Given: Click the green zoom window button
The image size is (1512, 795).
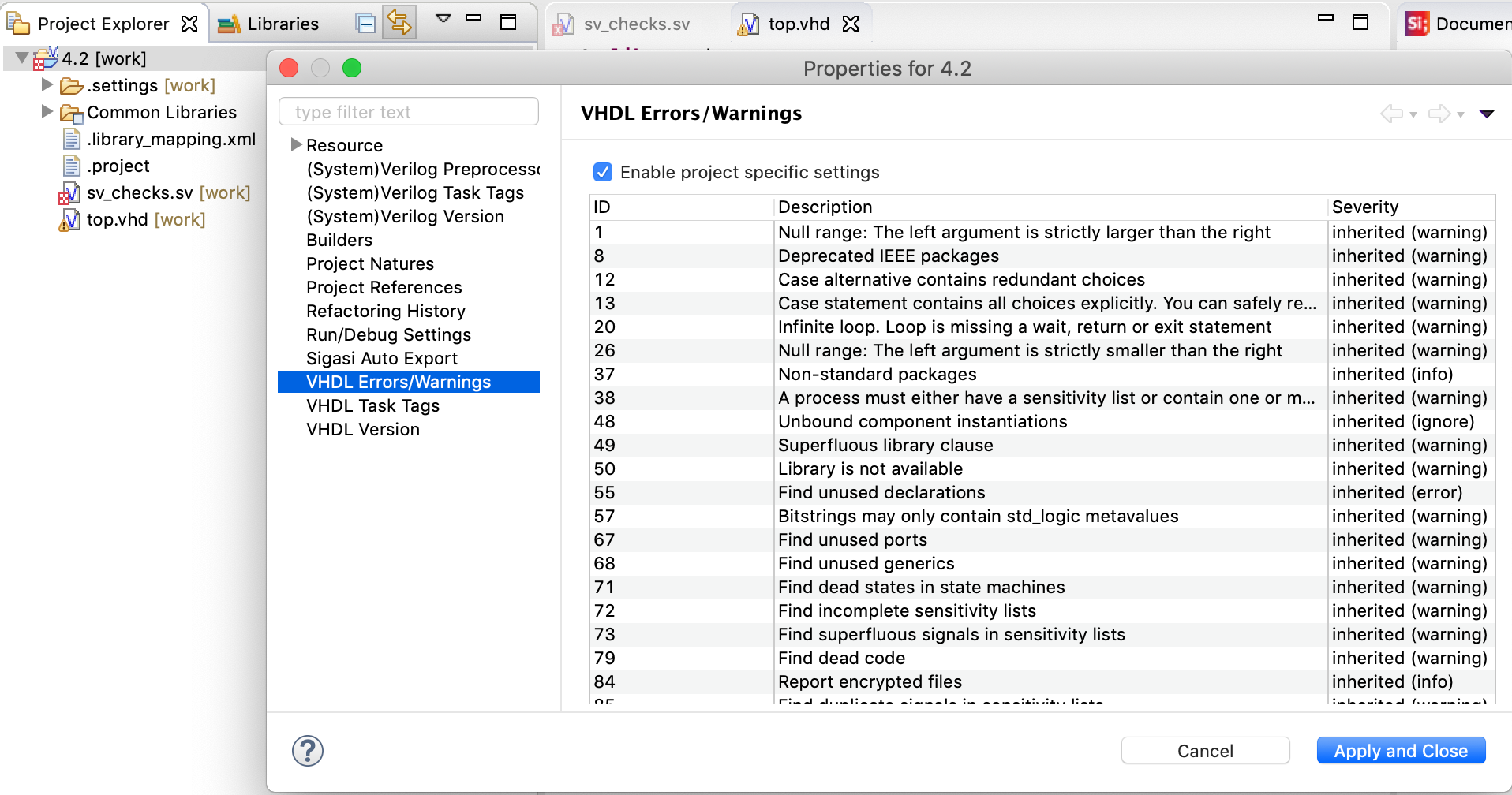Looking at the screenshot, I should coord(352,69).
